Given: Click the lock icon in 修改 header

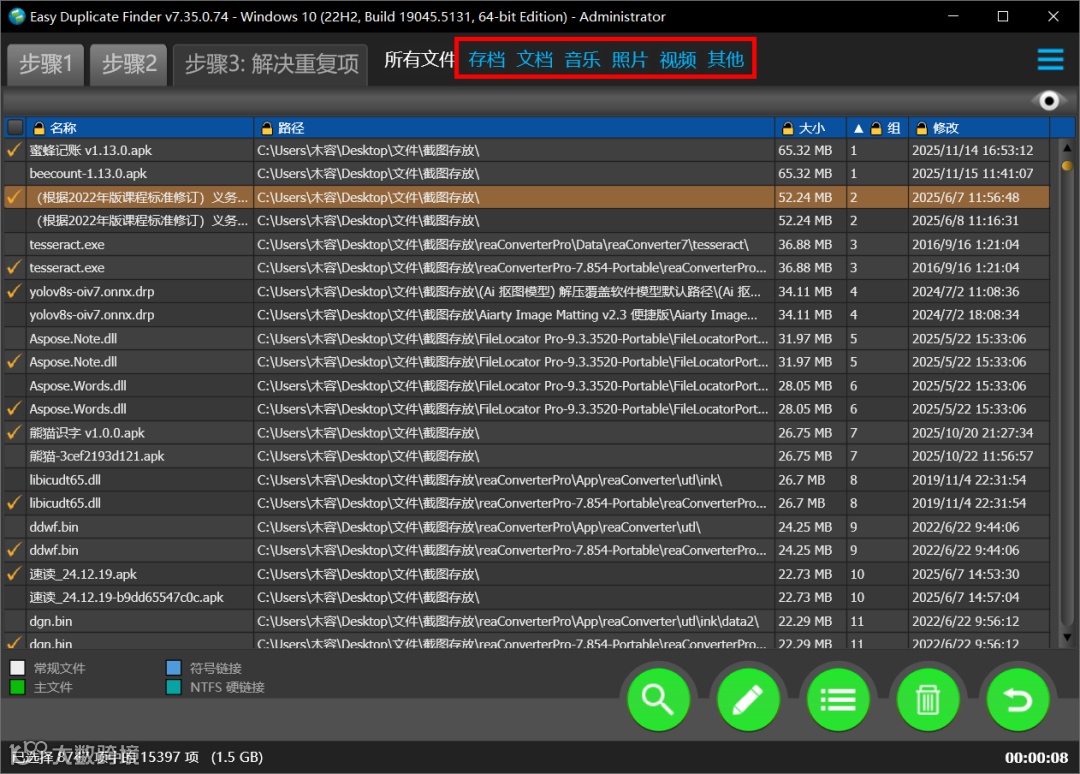Looking at the screenshot, I should pos(922,128).
